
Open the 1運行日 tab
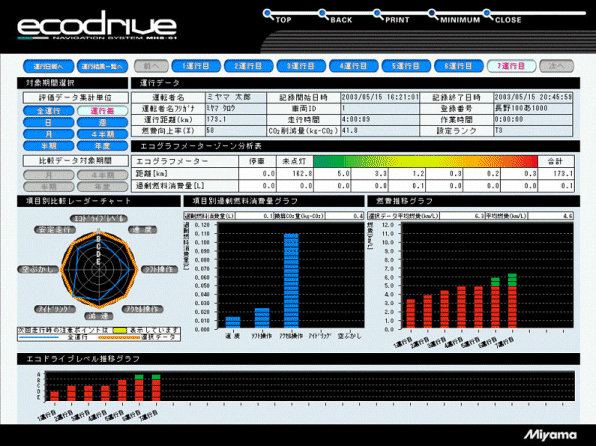(196, 66)
